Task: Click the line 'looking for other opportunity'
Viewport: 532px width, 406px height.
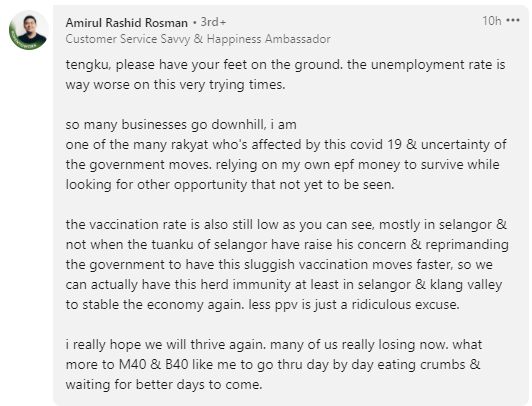Action: click(x=230, y=185)
